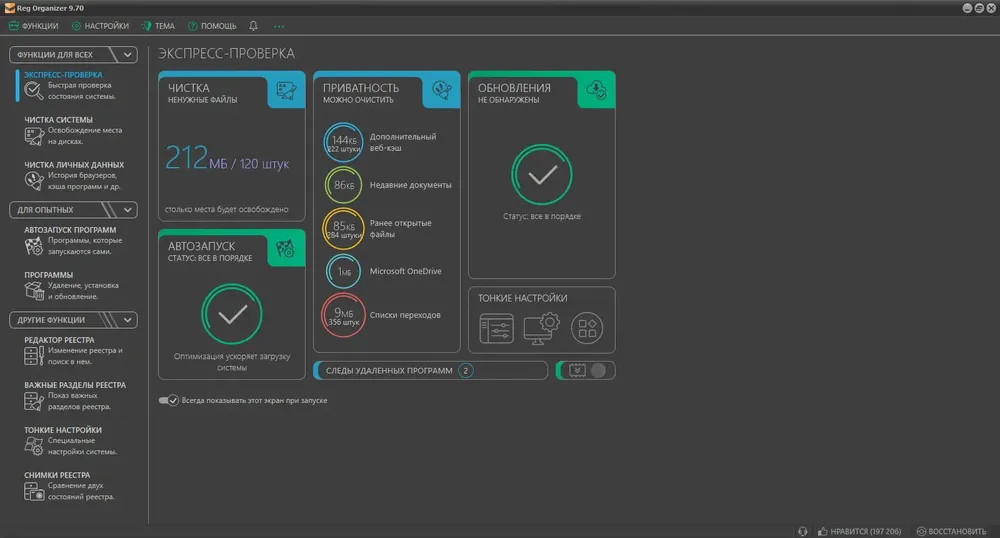
Task: Collapse the Функции для всех section
Action: click(125, 55)
